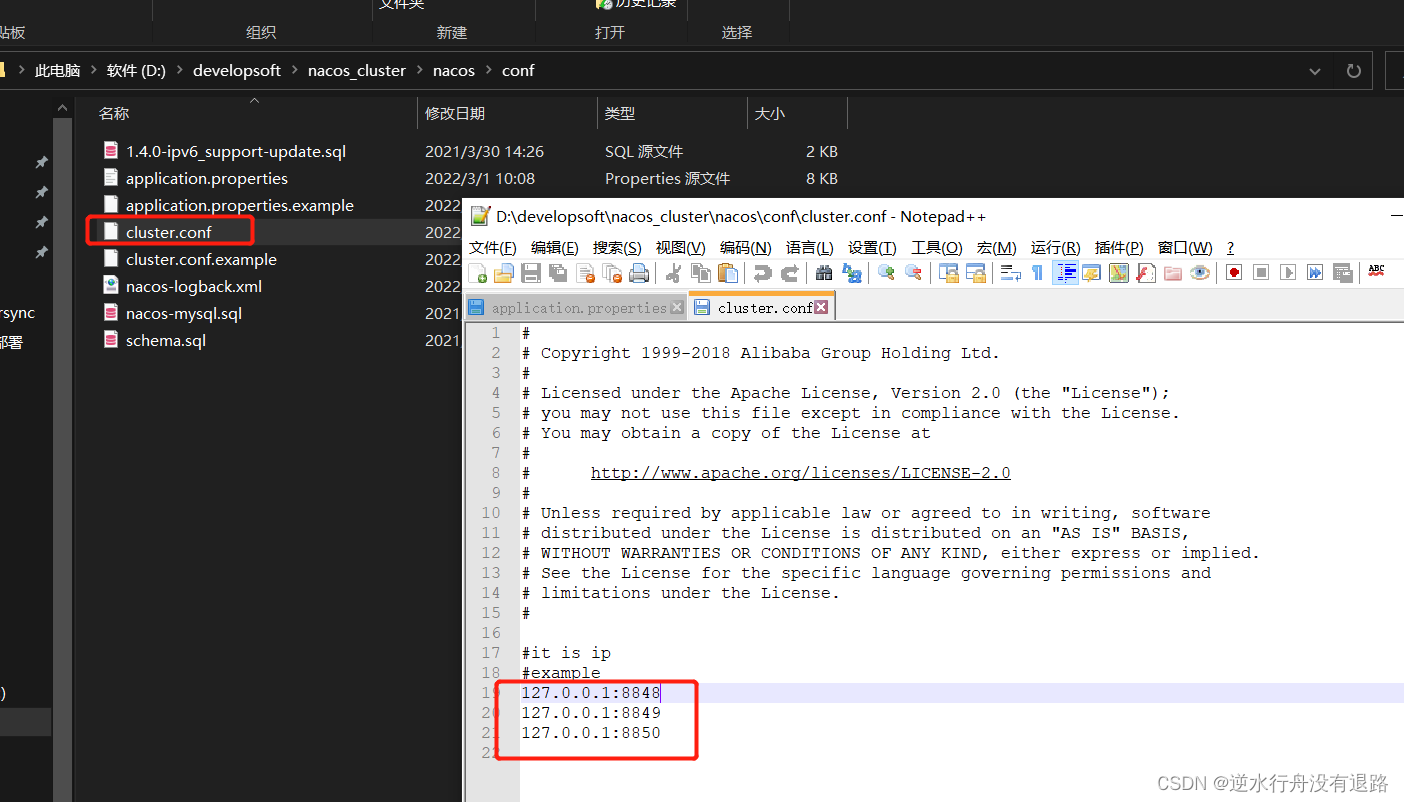Image resolution: width=1404 pixels, height=802 pixels.
Task: Toggle show all characters pilcrow icon
Action: click(x=1038, y=272)
